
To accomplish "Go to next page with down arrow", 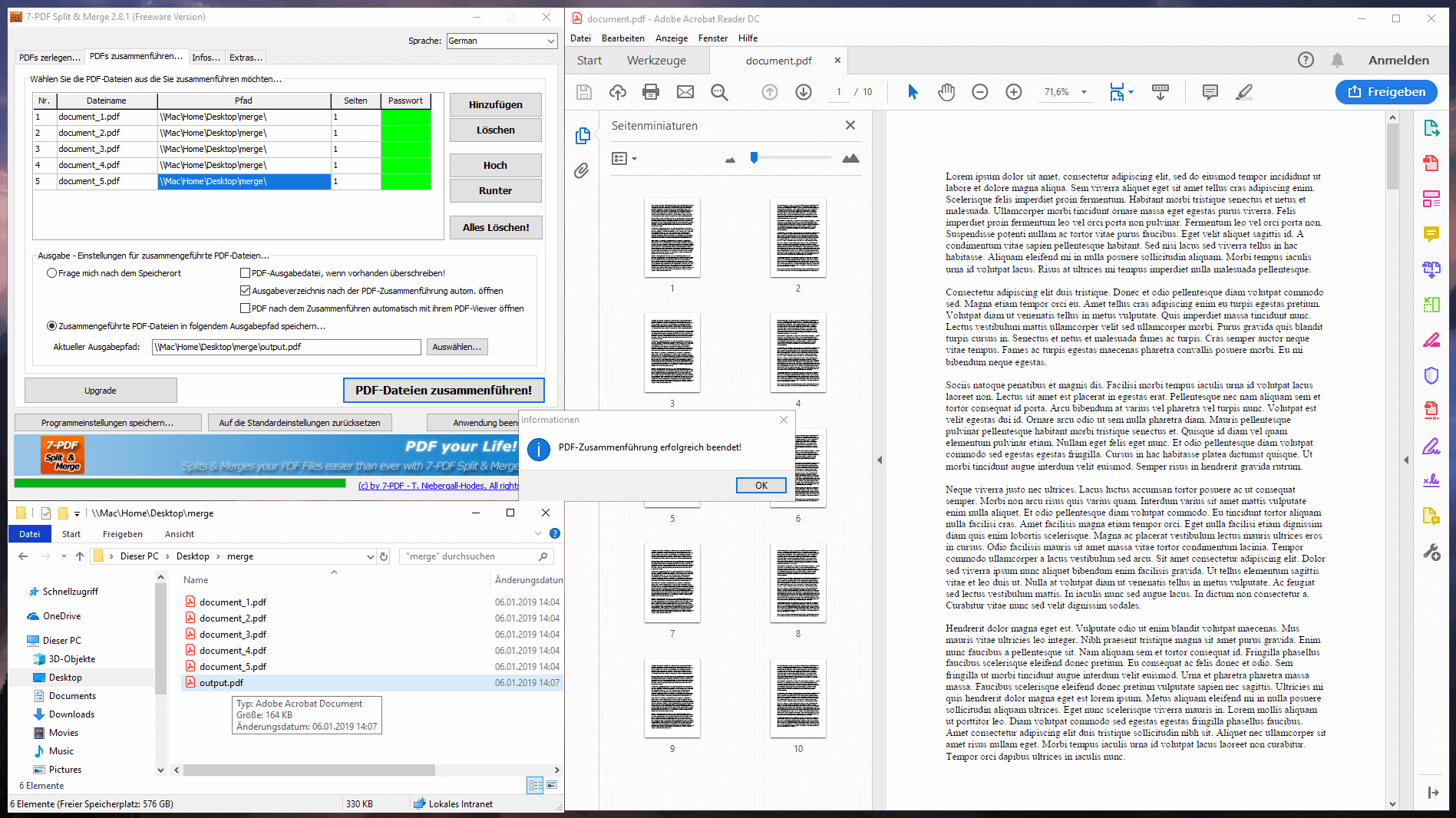I will [804, 92].
